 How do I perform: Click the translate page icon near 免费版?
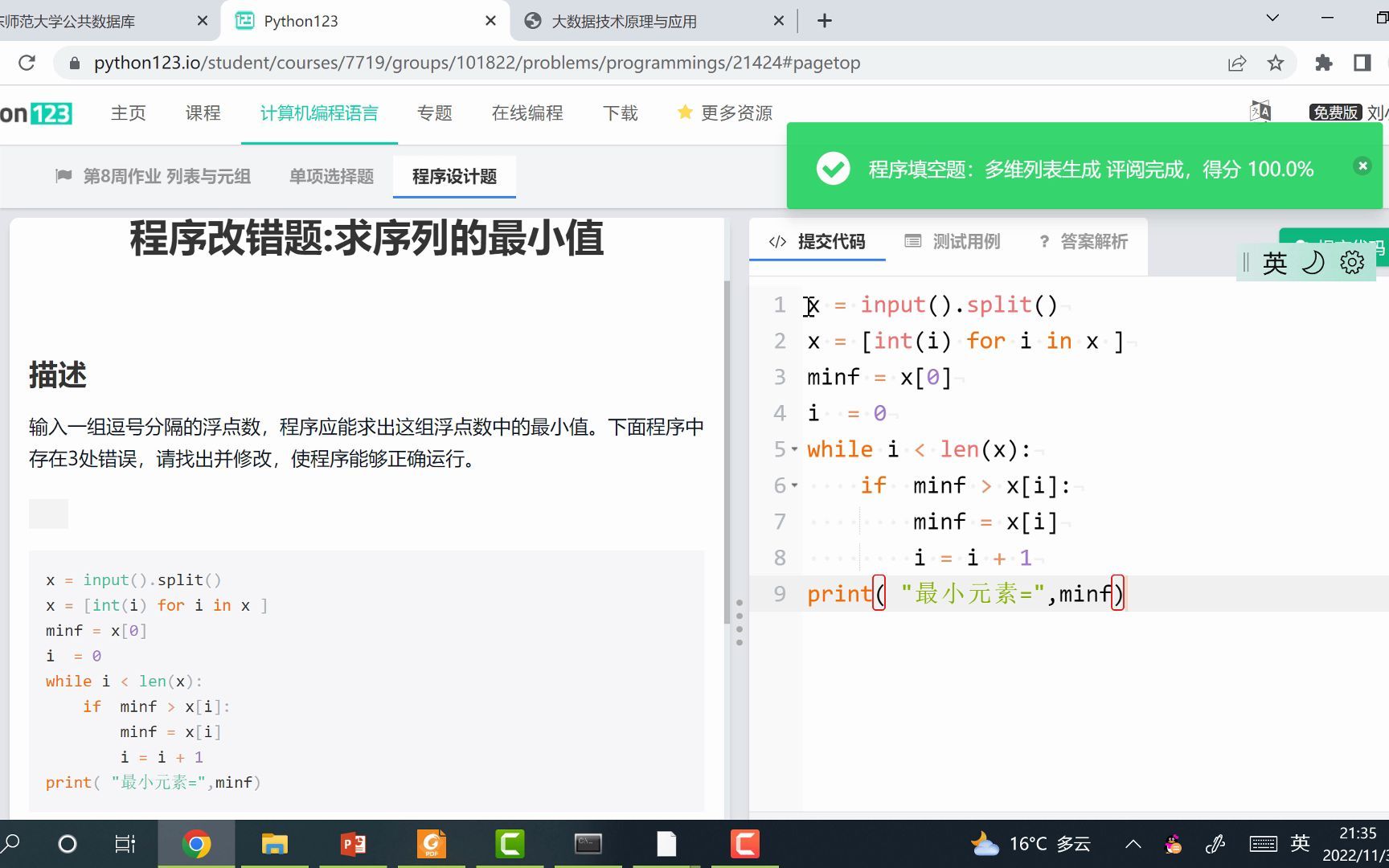tap(1261, 112)
